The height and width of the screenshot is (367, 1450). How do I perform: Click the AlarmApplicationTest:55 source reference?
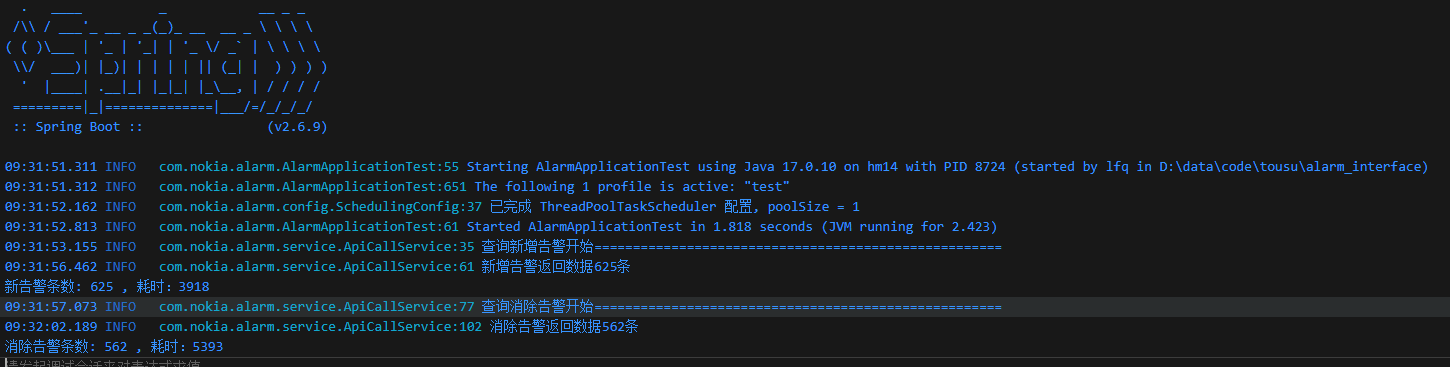pos(308,167)
